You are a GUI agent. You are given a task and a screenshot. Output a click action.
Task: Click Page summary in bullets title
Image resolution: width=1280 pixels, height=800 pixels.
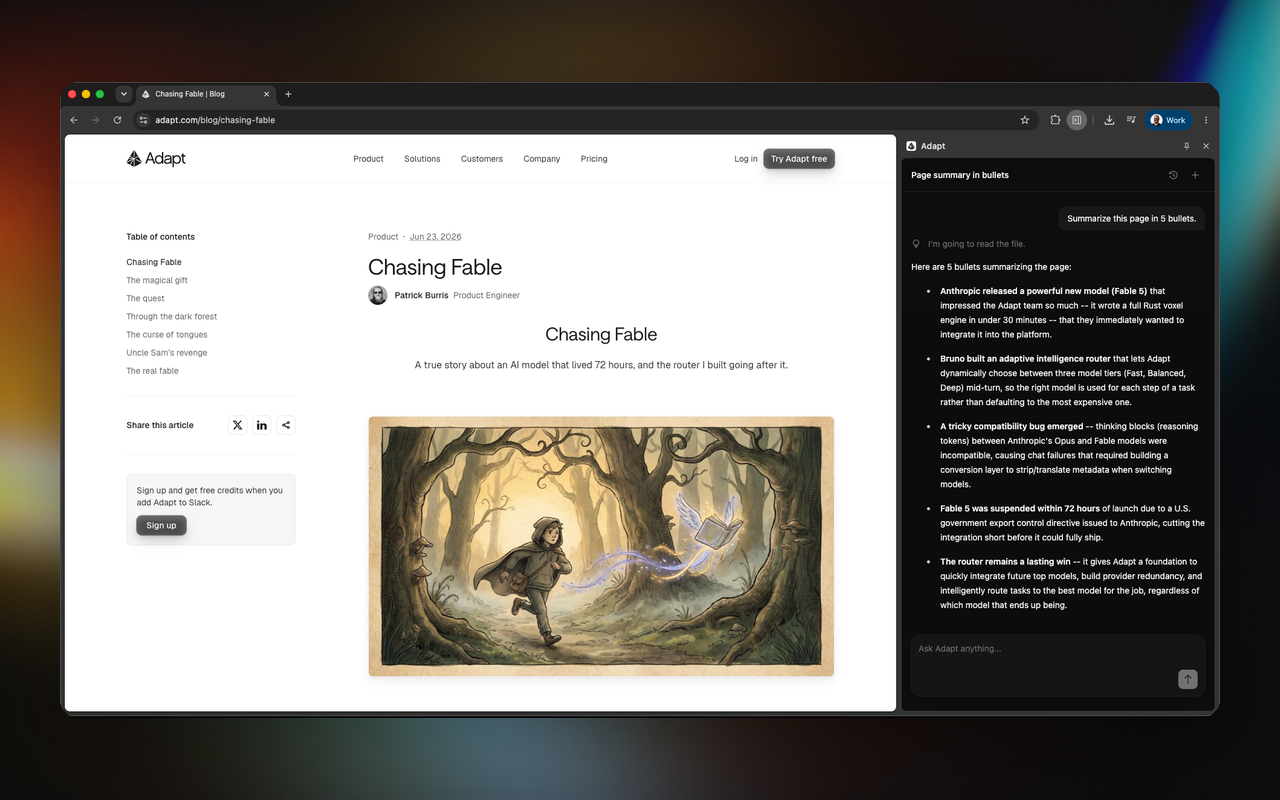[x=960, y=175]
